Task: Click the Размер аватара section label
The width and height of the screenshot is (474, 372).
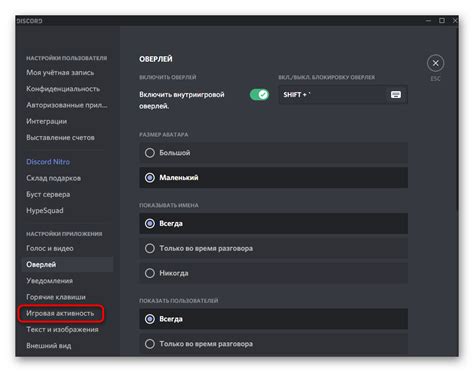Action: [163, 135]
